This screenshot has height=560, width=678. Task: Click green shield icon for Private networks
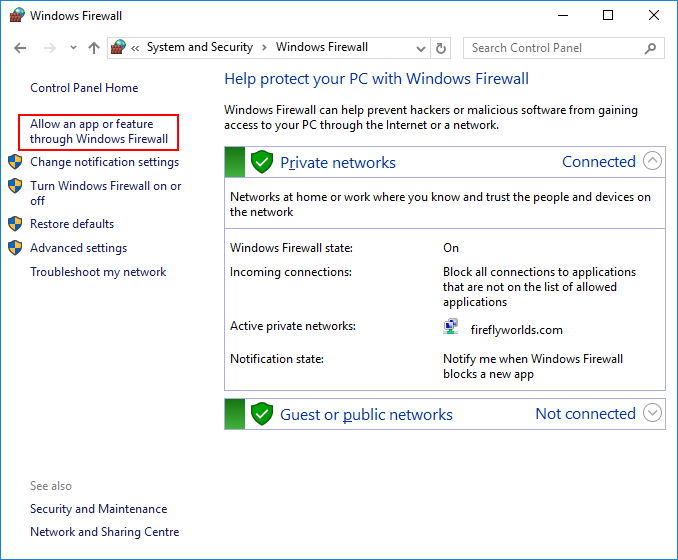pos(262,162)
